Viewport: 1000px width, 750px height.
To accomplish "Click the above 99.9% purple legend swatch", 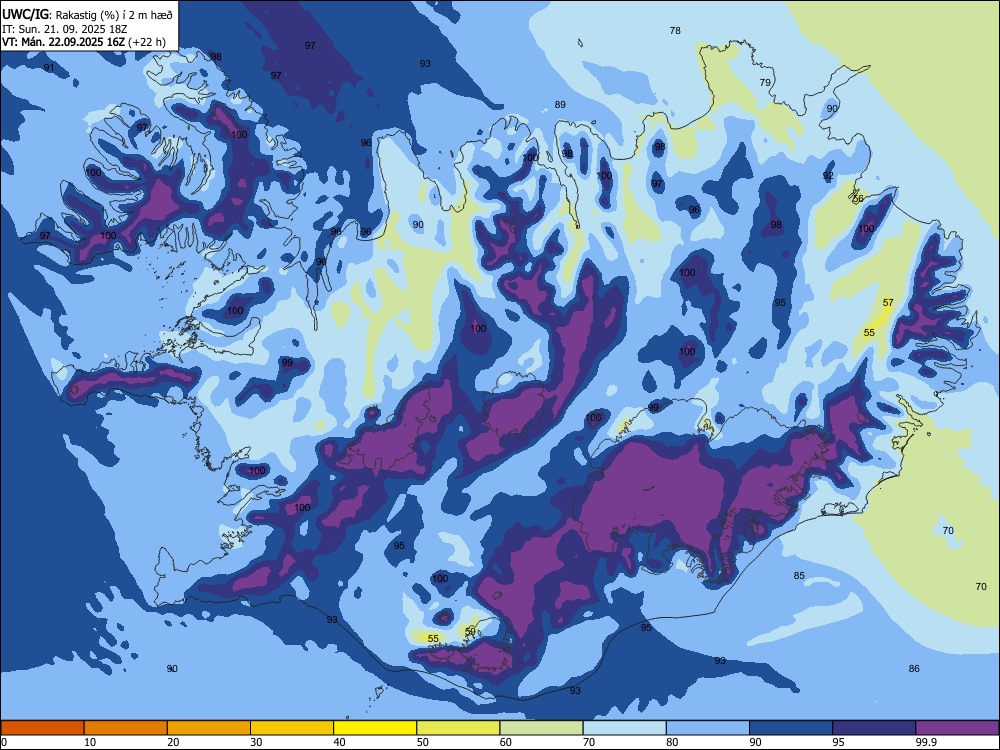I will (957, 728).
